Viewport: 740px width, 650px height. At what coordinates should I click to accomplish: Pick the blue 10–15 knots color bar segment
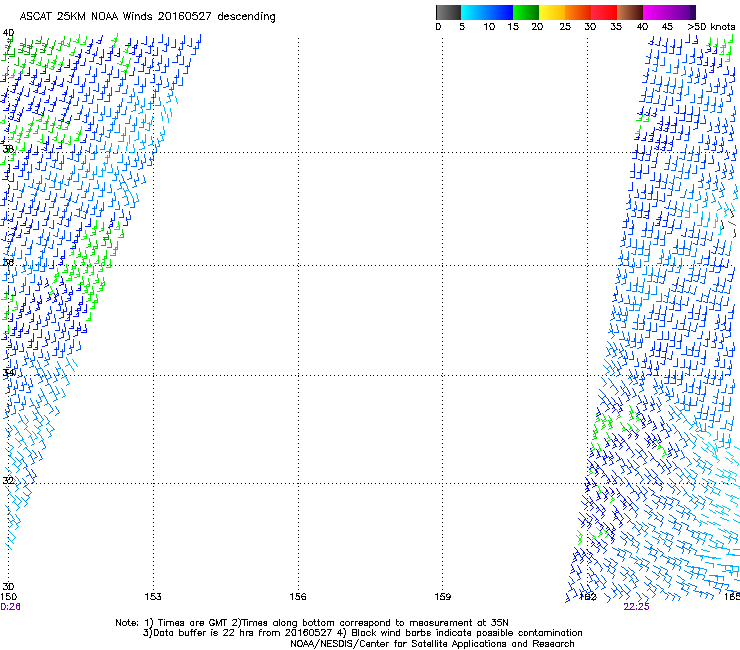click(x=500, y=12)
